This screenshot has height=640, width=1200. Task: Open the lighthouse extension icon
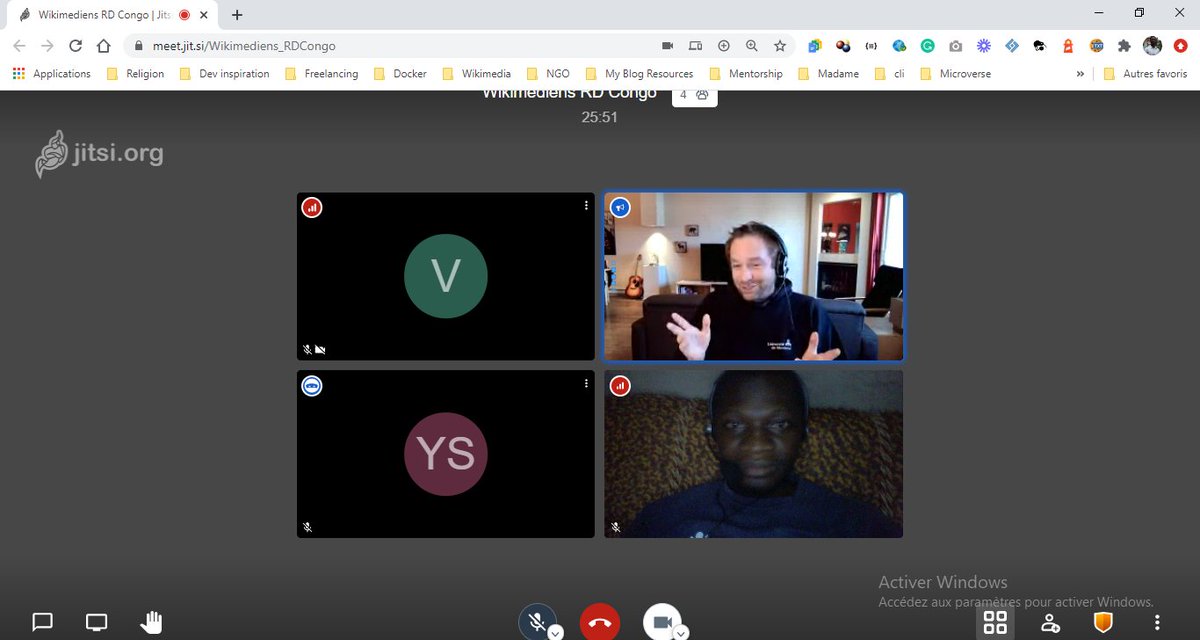1068,46
